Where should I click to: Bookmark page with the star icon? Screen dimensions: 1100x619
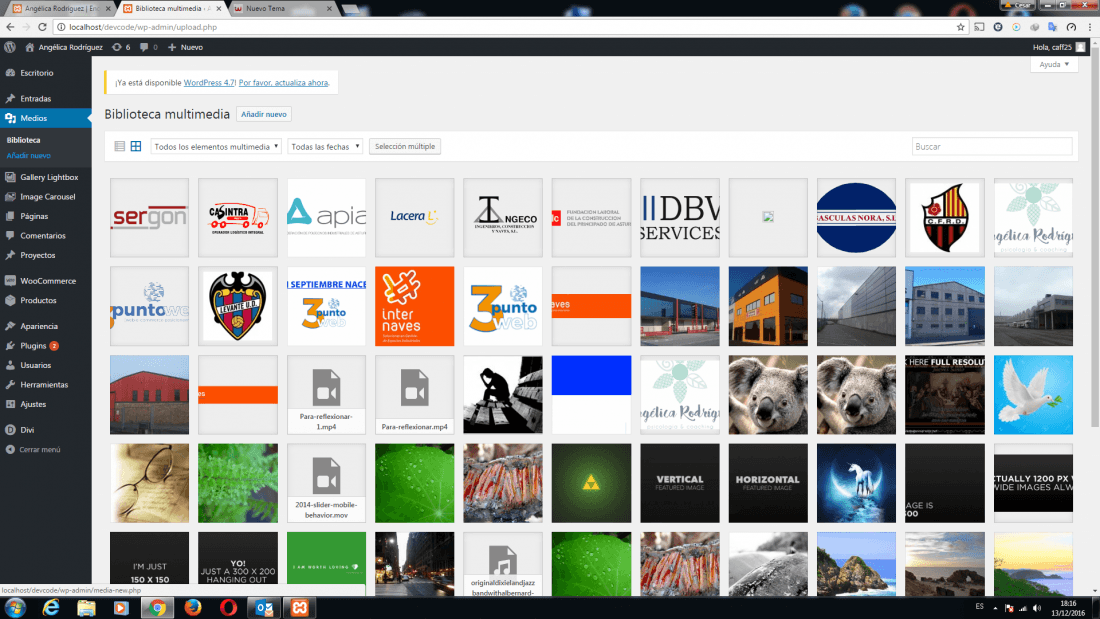click(960, 27)
